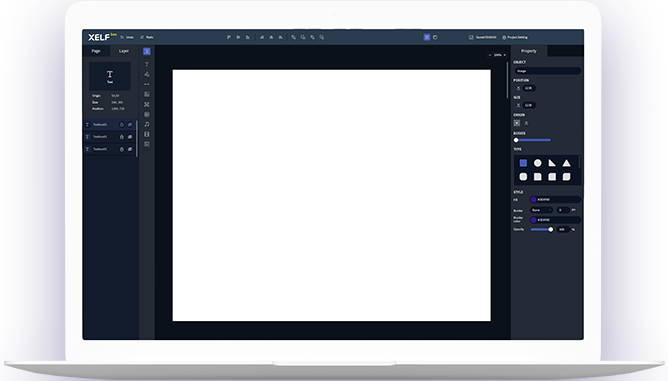Open Project Setting

tap(515, 38)
